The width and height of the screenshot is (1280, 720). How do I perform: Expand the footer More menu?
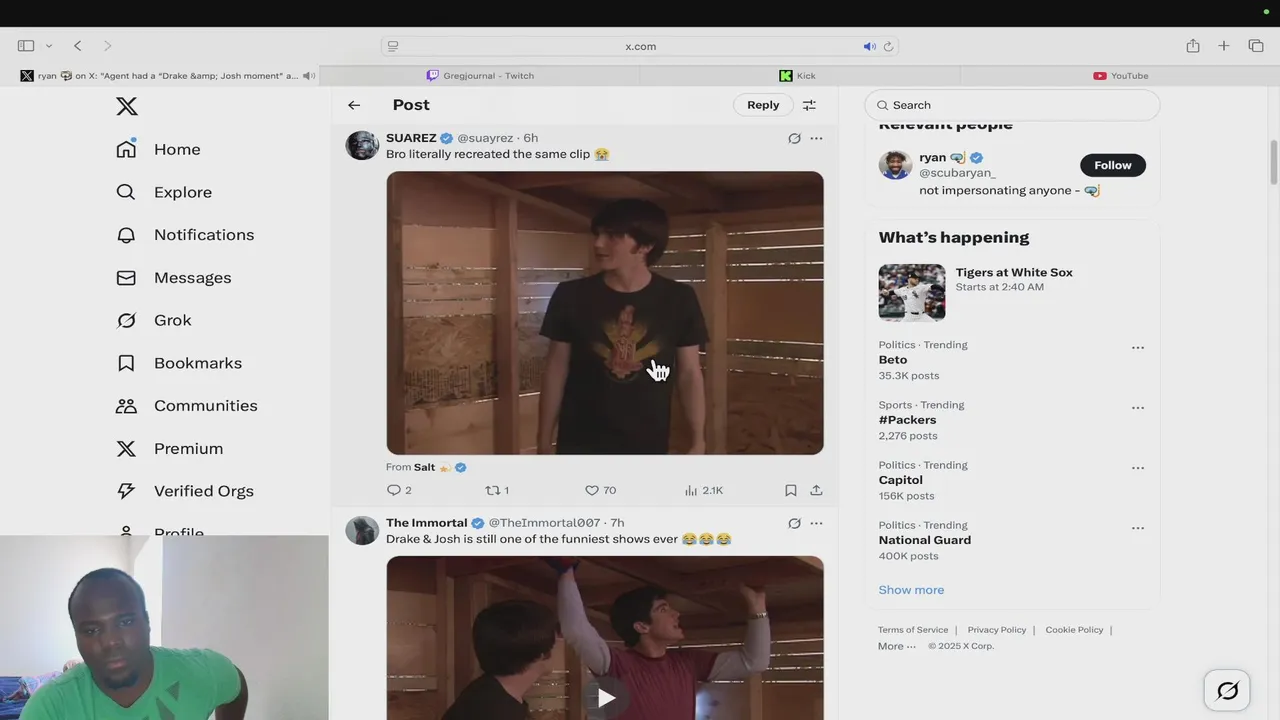(x=896, y=646)
